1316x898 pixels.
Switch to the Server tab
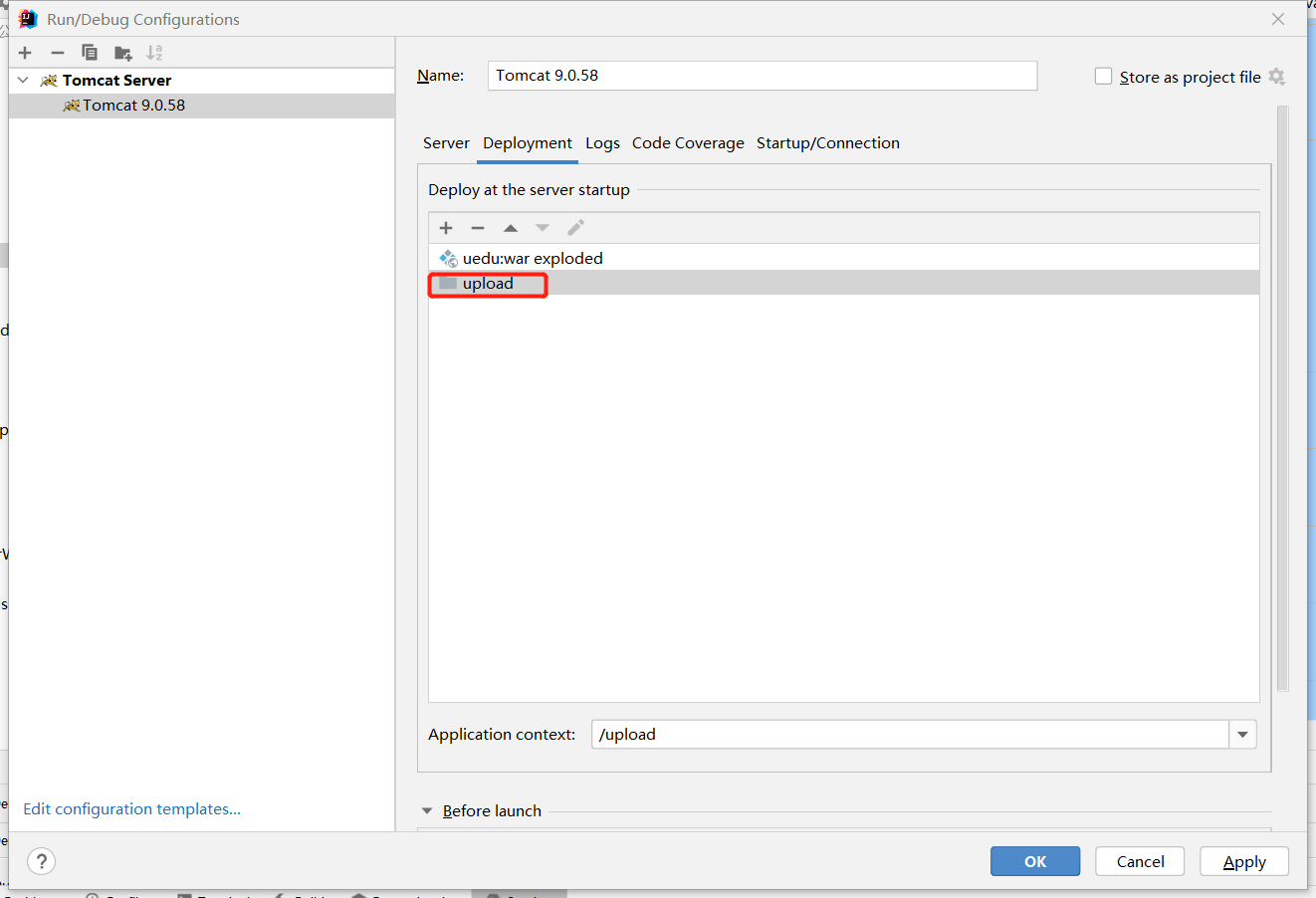pyautogui.click(x=446, y=143)
